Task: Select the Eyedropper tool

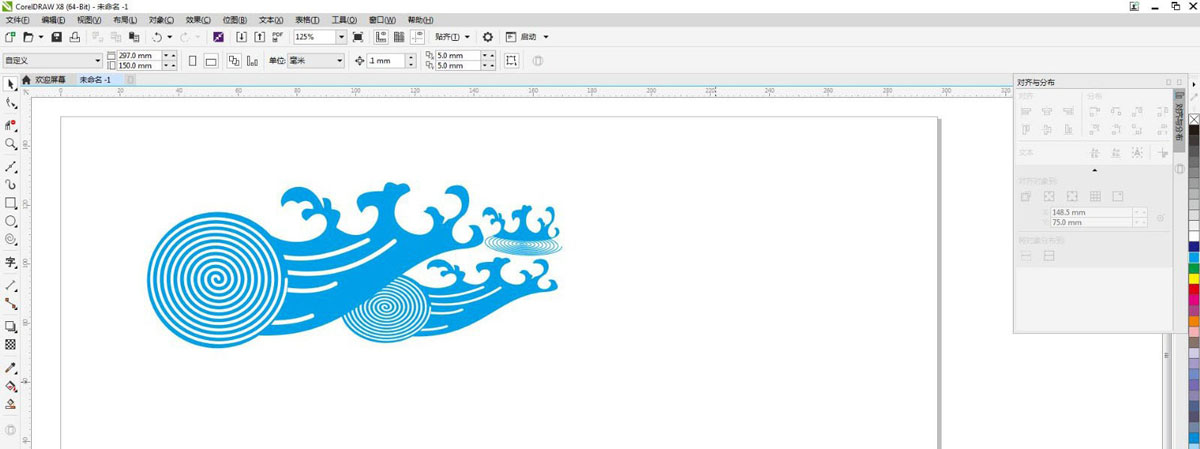Action: pyautogui.click(x=11, y=368)
